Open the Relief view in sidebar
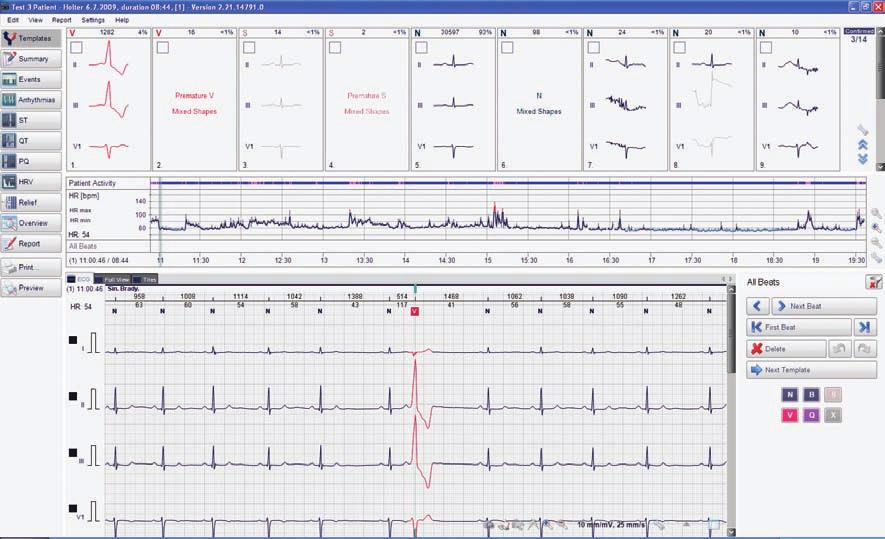The height and width of the screenshot is (539, 885). (31, 203)
